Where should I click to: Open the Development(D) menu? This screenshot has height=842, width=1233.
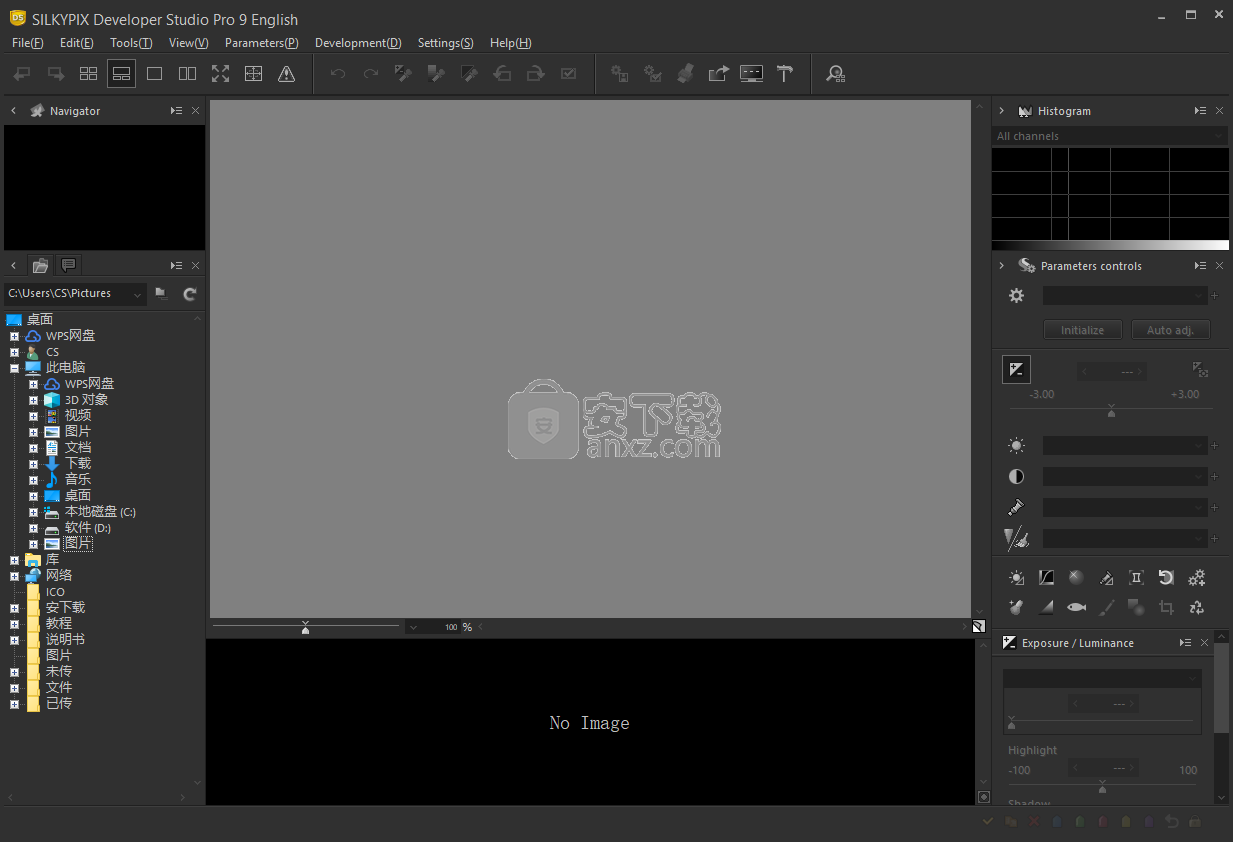[358, 43]
